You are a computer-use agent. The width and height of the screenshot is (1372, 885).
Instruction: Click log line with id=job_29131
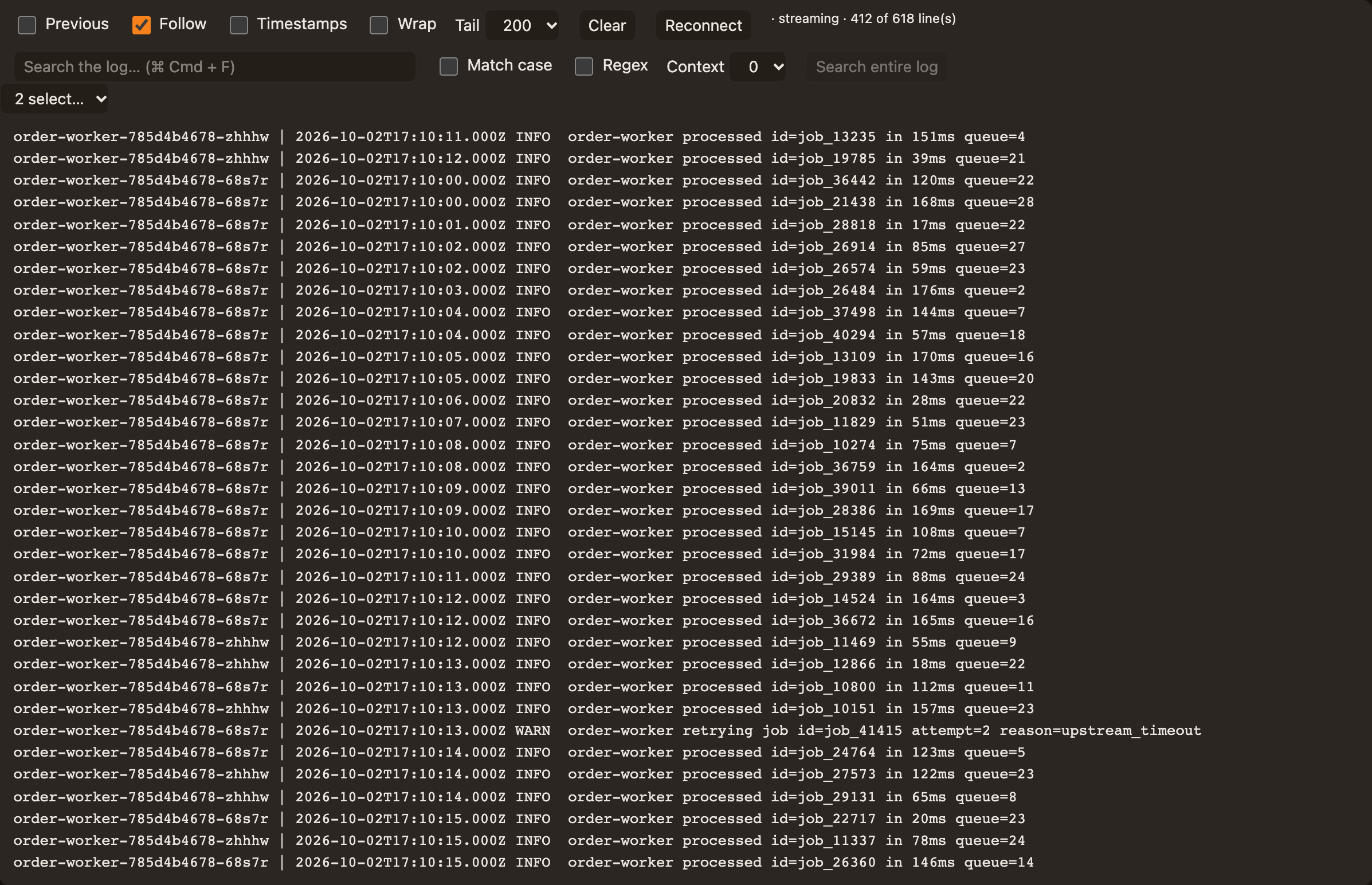515,798
